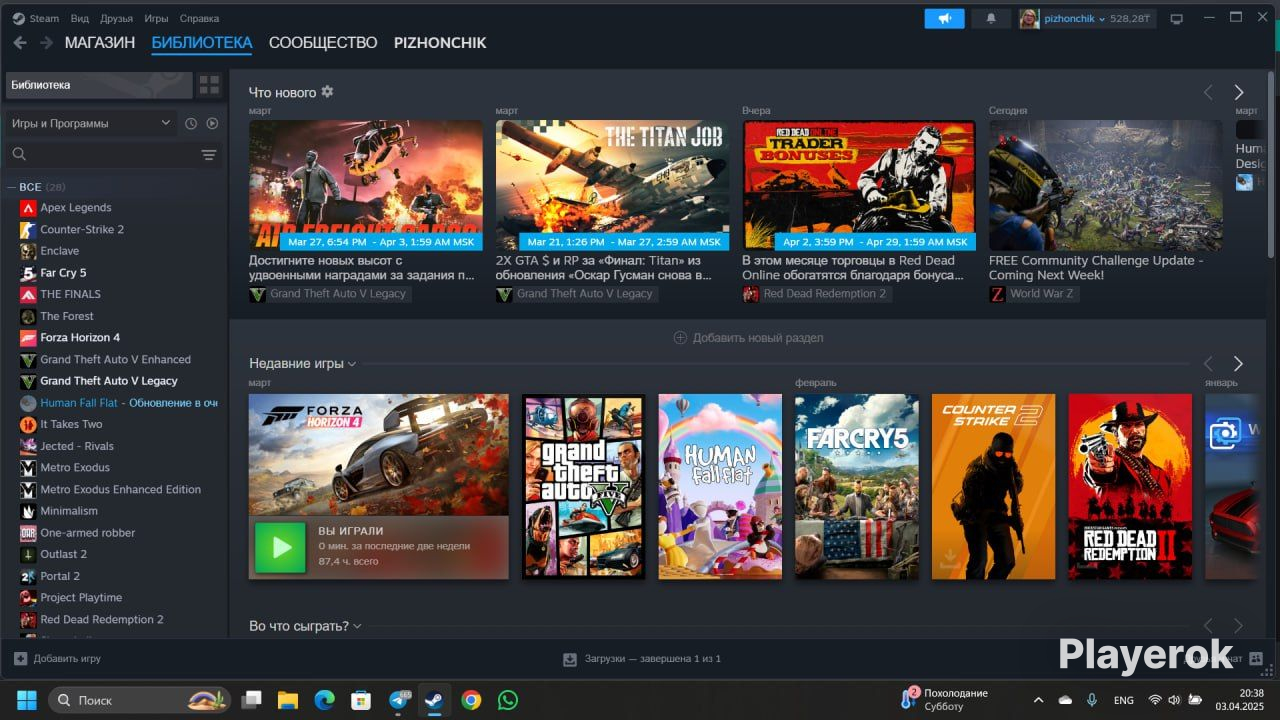Open the collections grid view icon
This screenshot has height=720, width=1280.
(209, 85)
